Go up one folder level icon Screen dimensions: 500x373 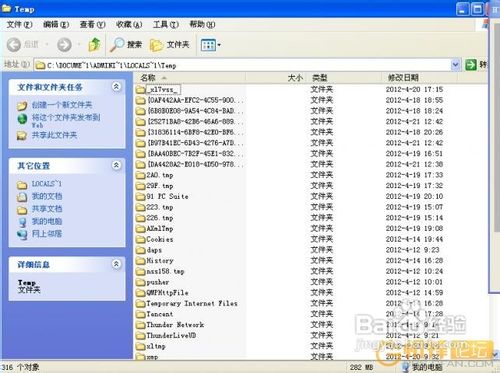pyautogui.click(x=94, y=44)
